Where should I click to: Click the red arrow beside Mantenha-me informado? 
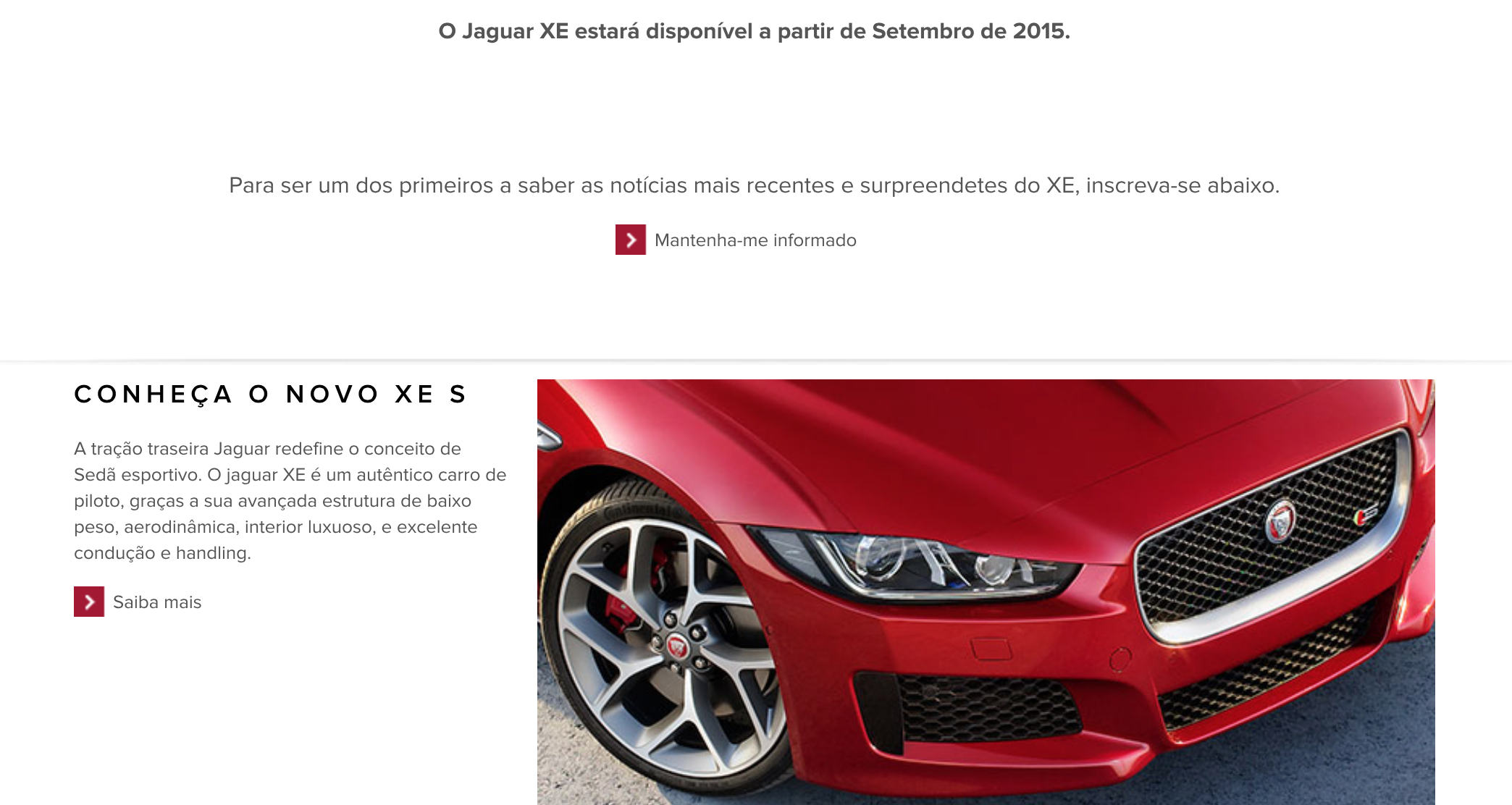(631, 240)
